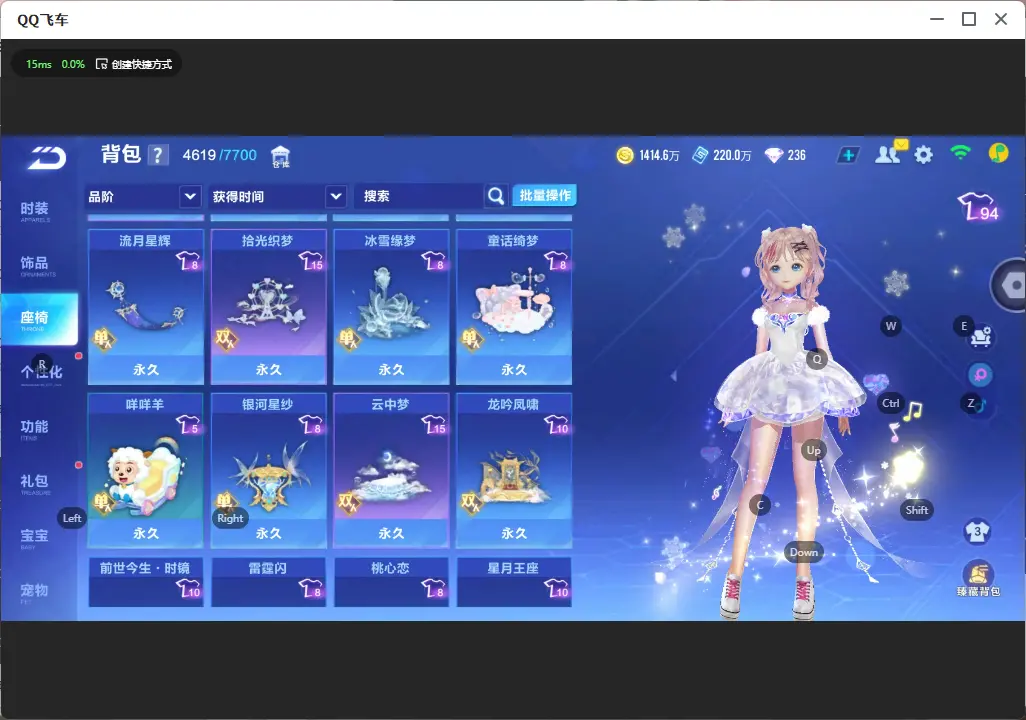Expand the 品阶 grade dropdown

coord(143,196)
